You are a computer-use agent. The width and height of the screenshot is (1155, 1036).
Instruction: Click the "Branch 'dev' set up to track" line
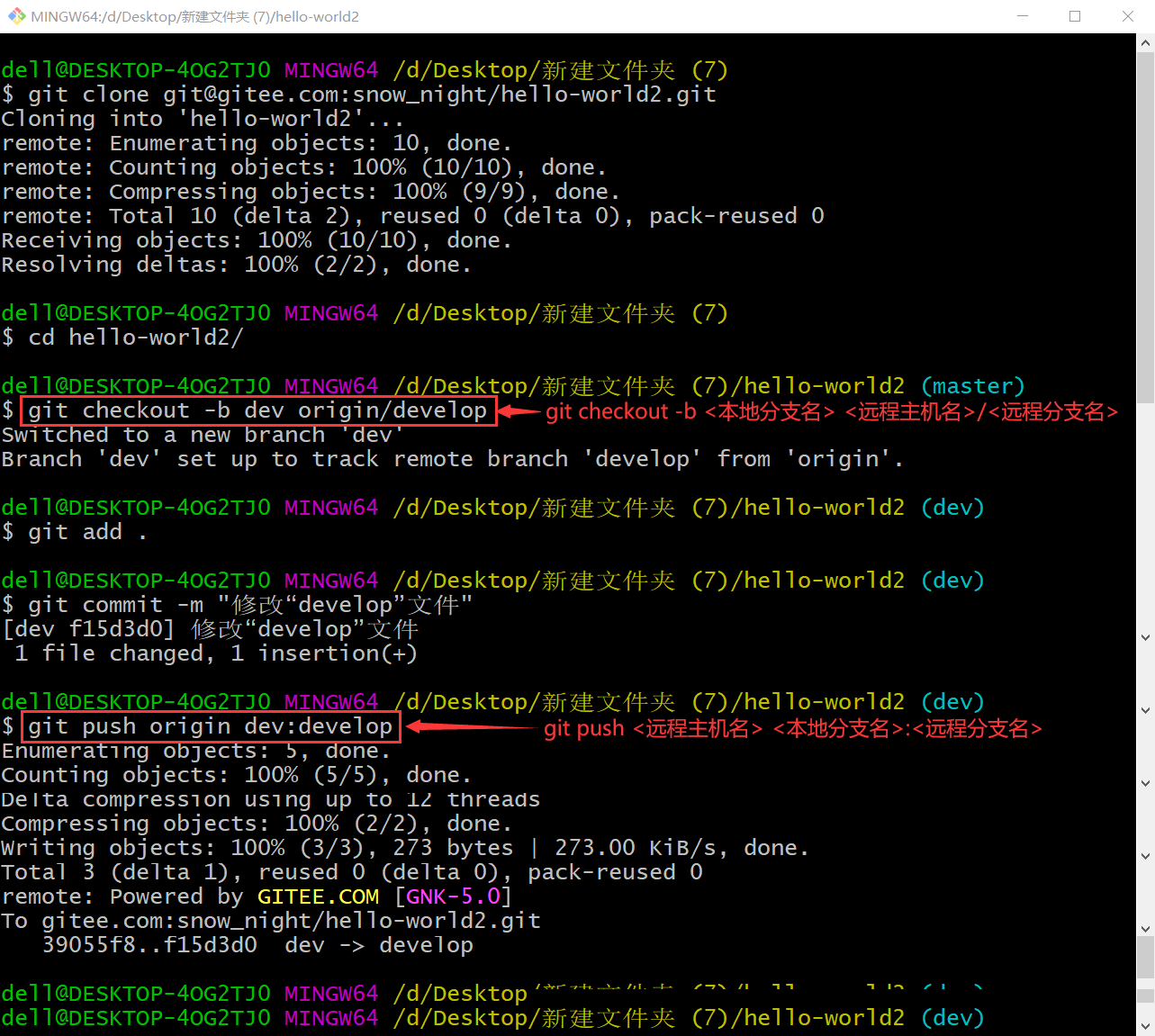coord(452,459)
